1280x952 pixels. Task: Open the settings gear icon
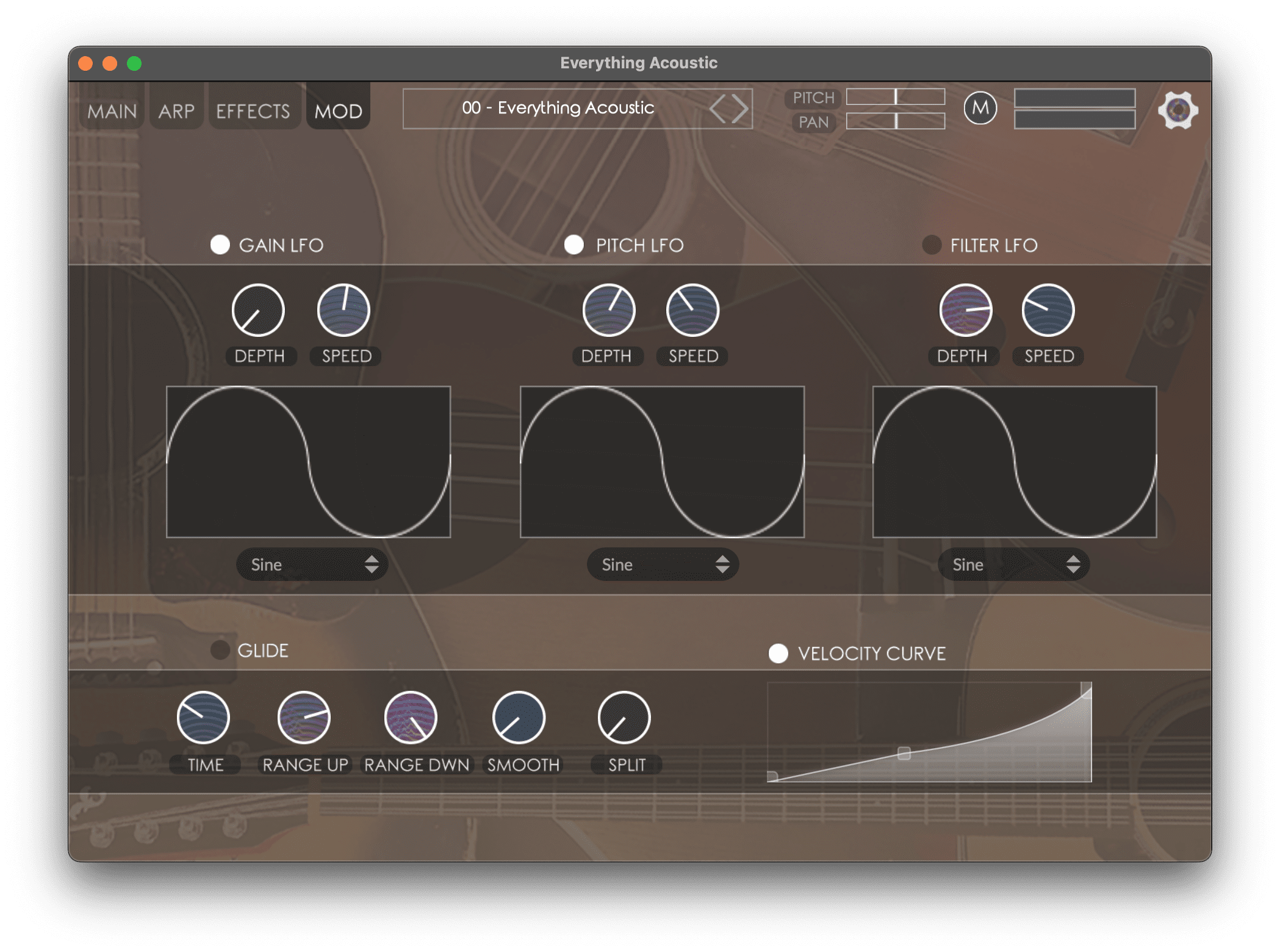tap(1178, 110)
